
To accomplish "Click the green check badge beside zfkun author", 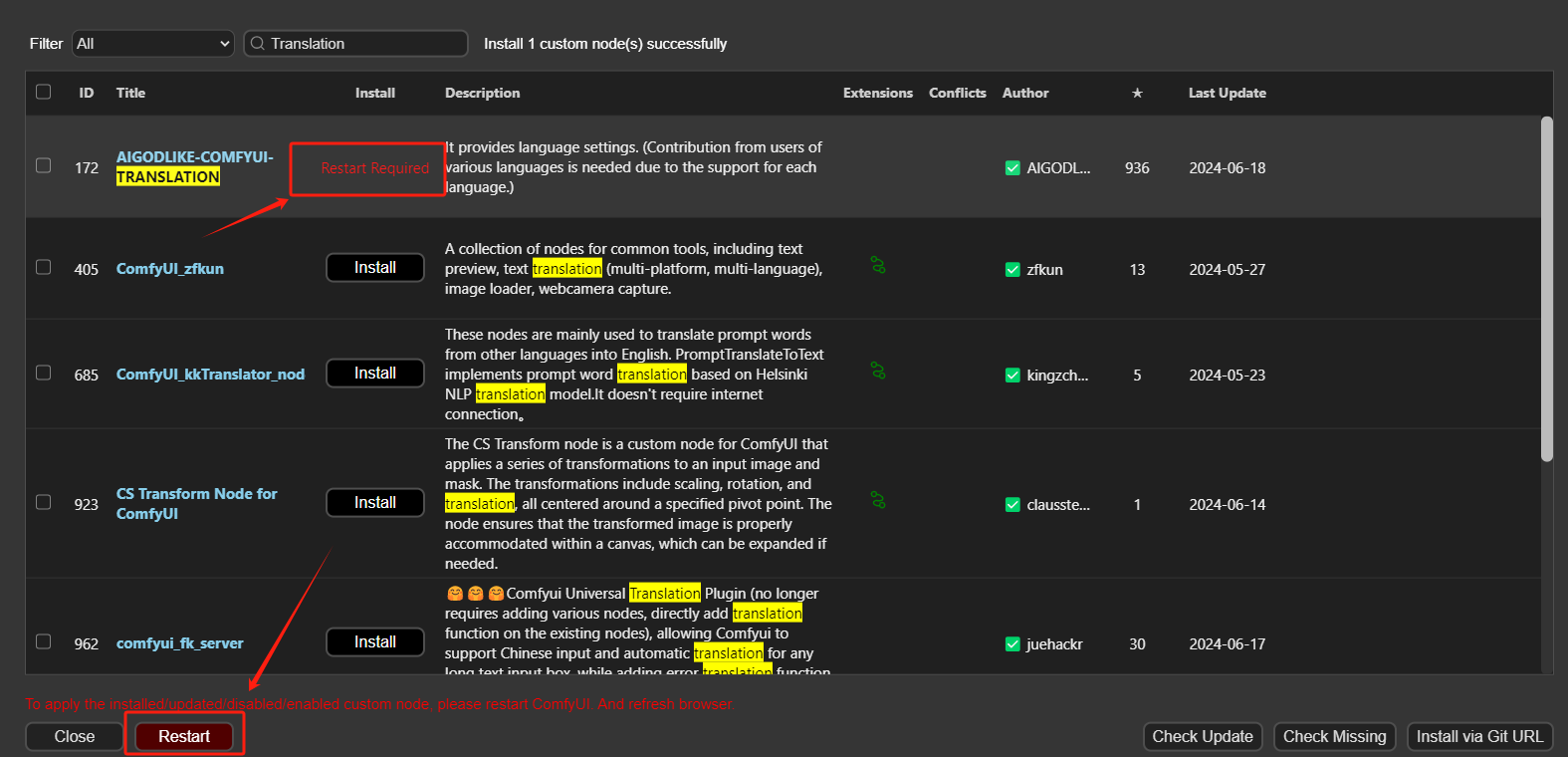I will tap(1012, 270).
